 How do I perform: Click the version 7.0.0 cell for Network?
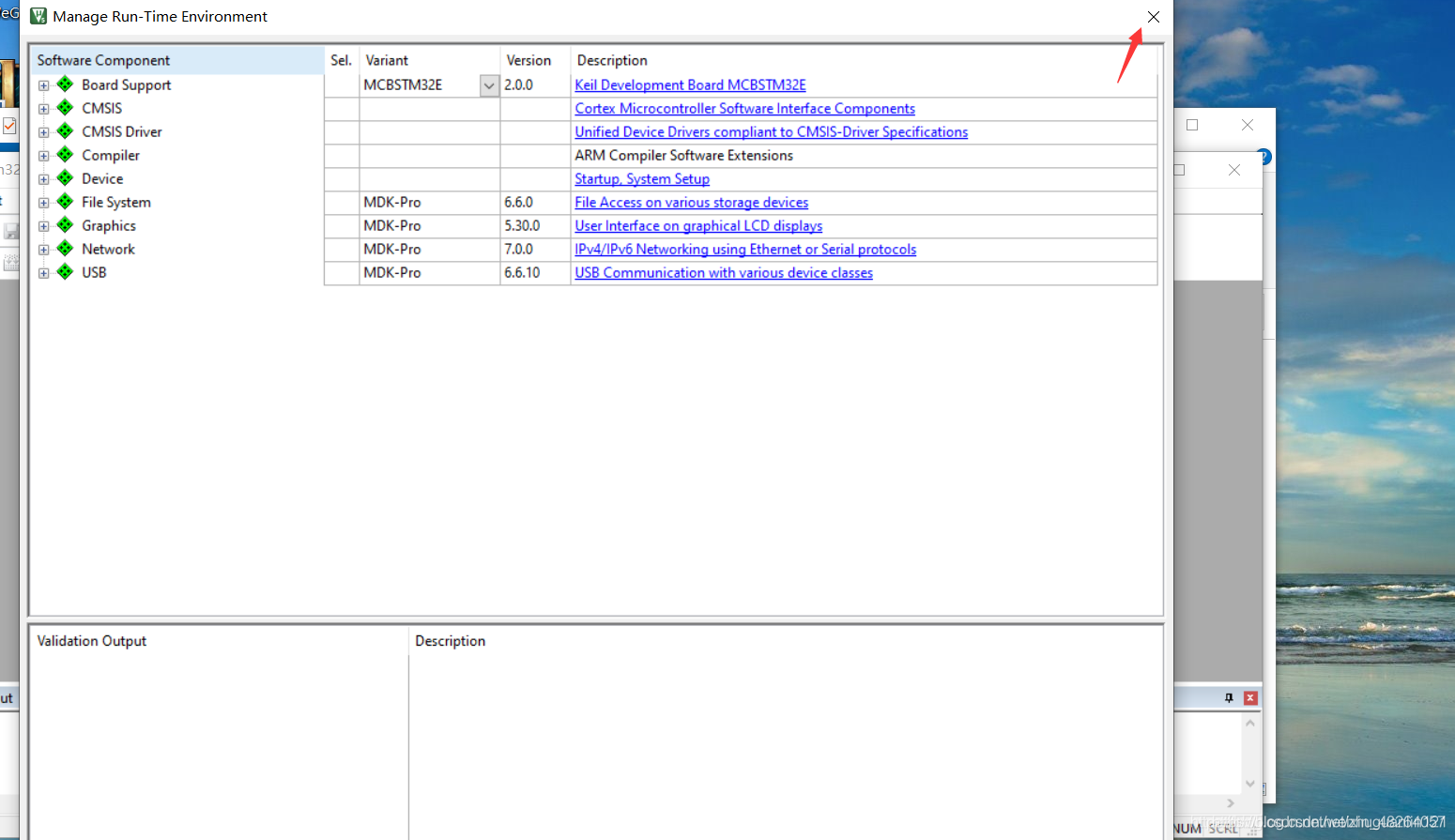pyautogui.click(x=535, y=249)
